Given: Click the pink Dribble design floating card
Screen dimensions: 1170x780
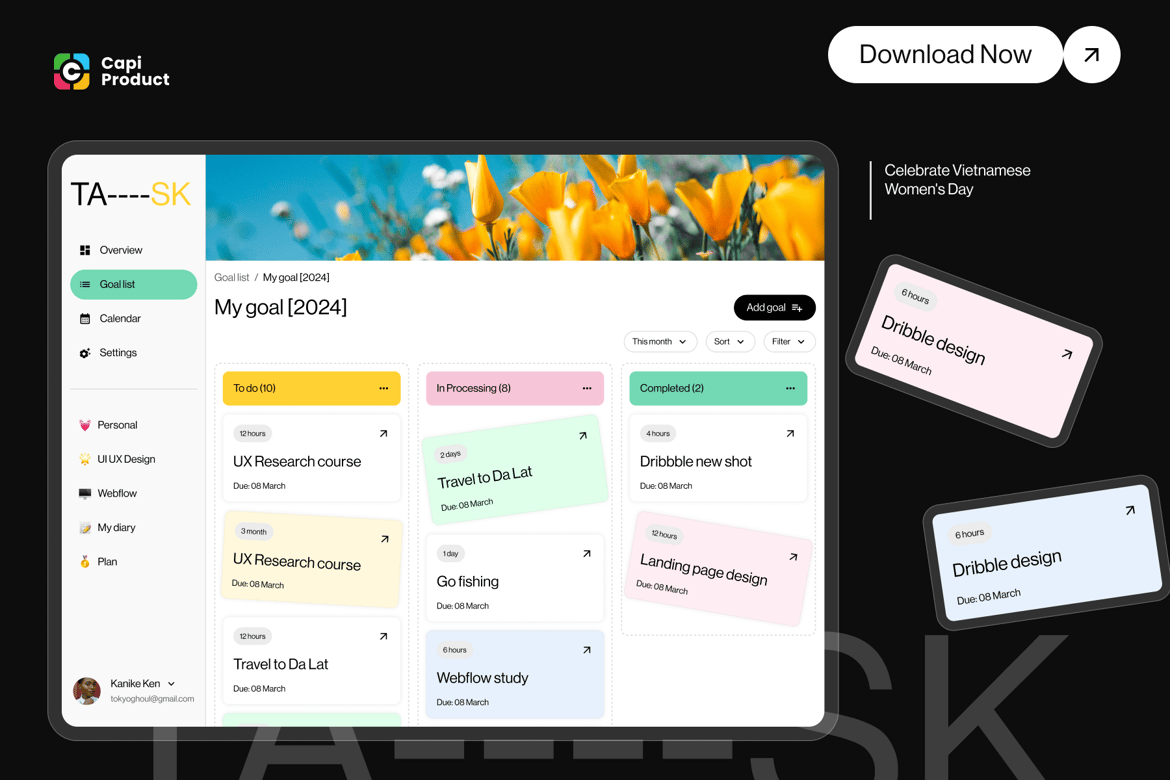Looking at the screenshot, I should (x=973, y=351).
